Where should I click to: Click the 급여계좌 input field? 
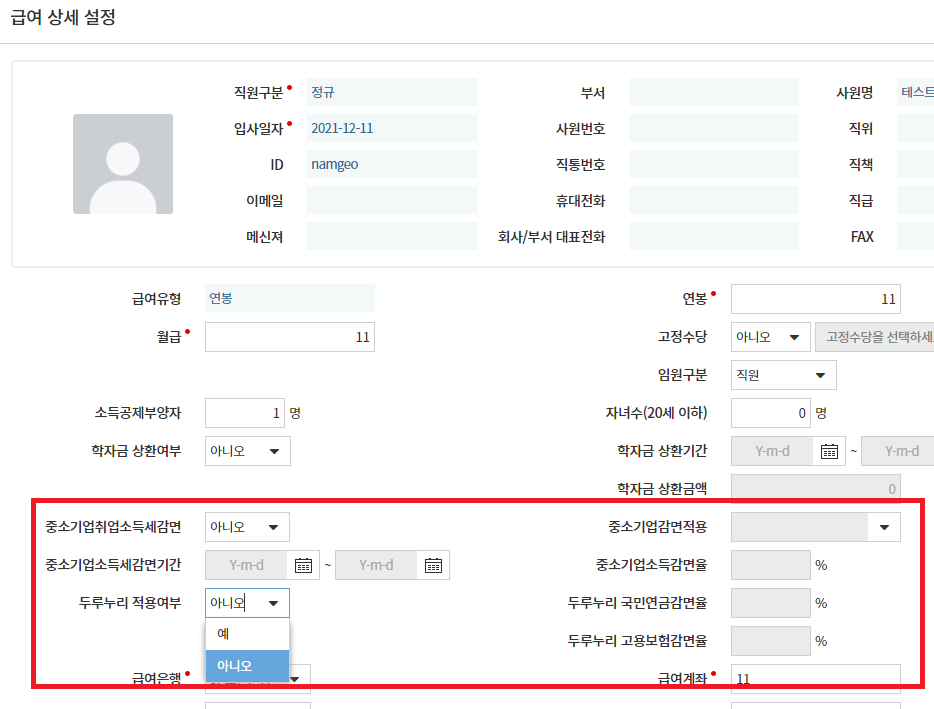[815, 679]
